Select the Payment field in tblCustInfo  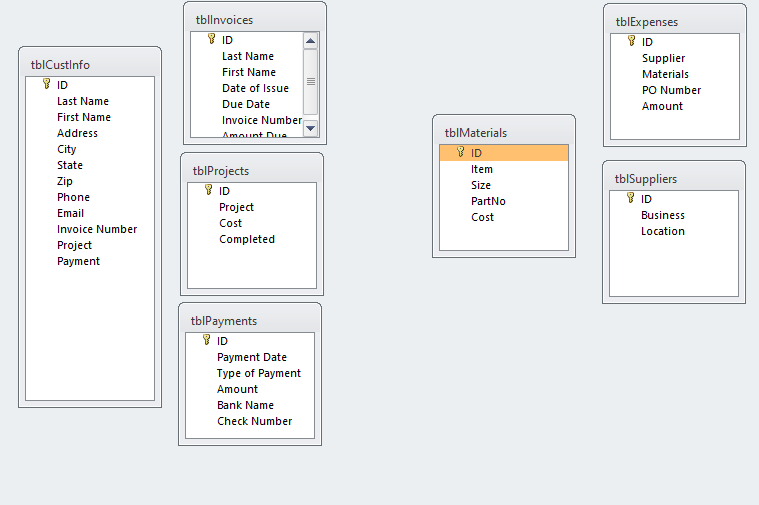(x=90, y=261)
